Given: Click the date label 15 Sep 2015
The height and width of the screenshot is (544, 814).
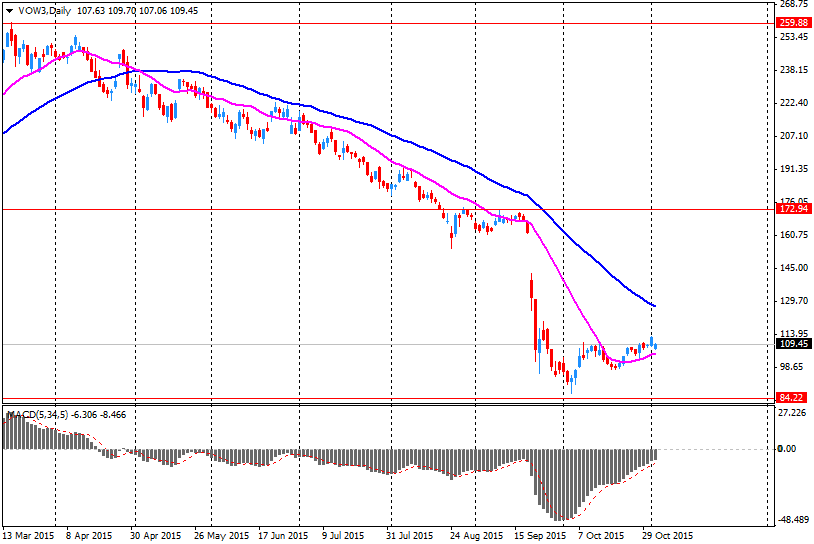Looking at the screenshot, I should click(540, 535).
